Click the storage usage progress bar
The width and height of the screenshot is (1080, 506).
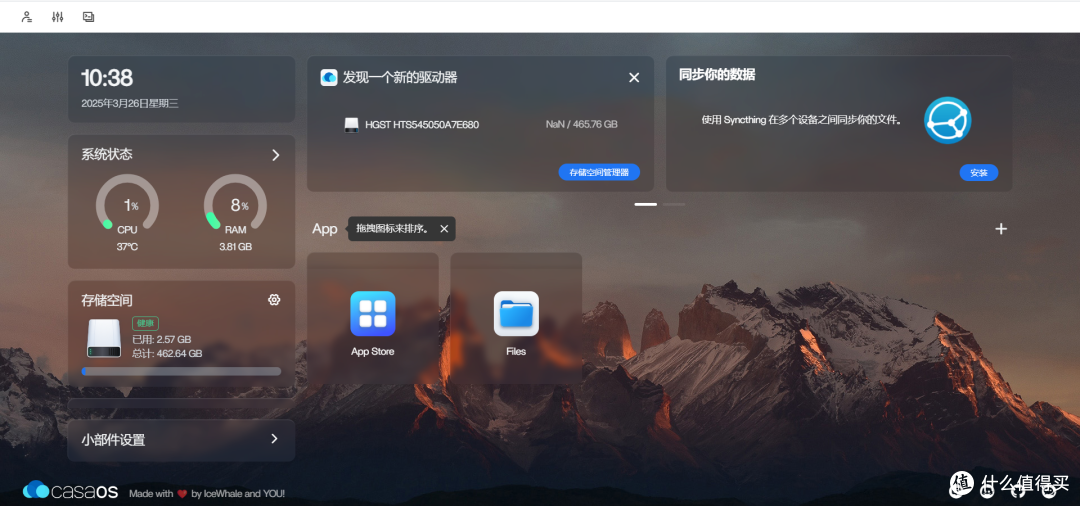click(x=181, y=371)
